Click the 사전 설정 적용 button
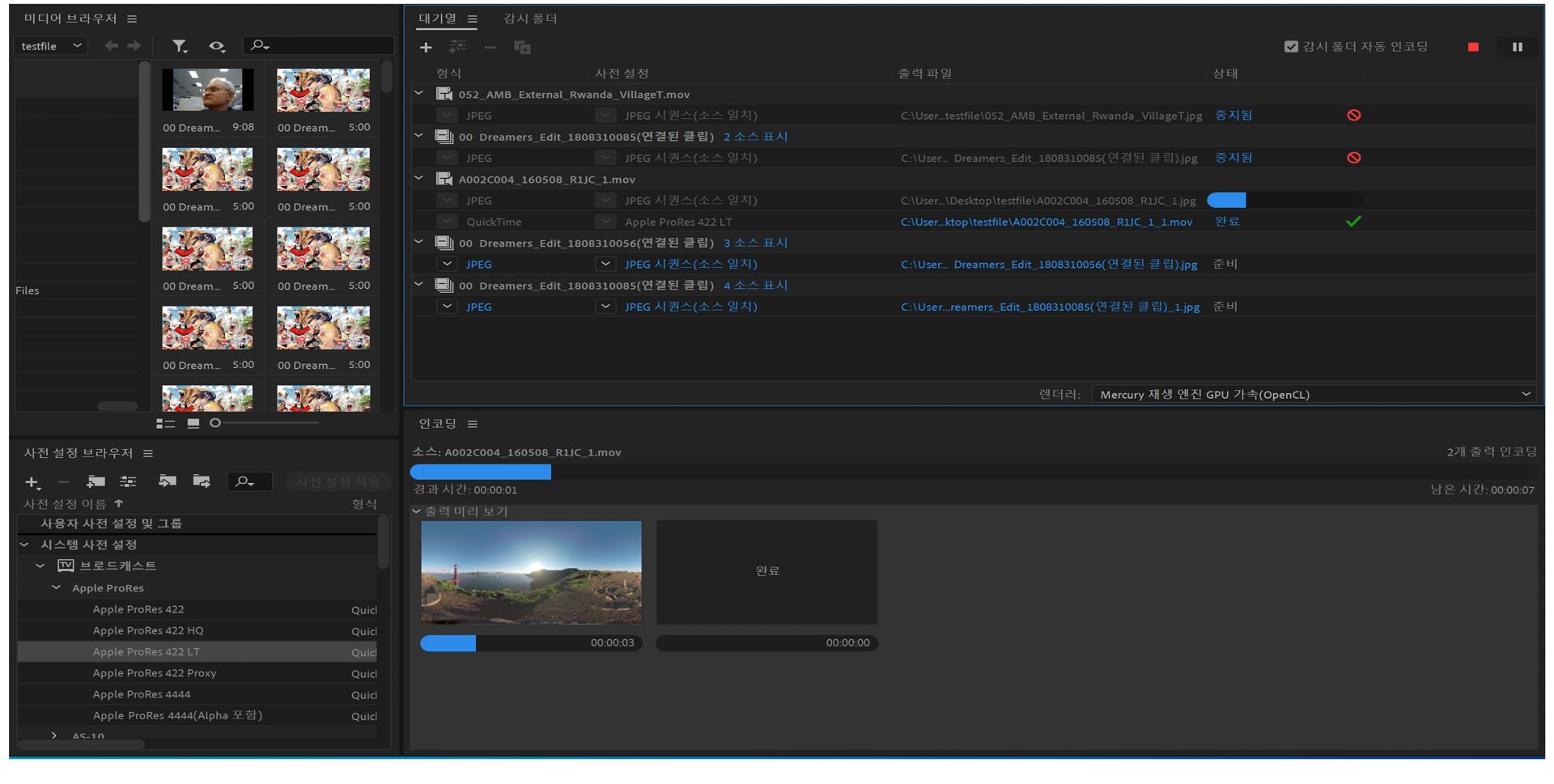1554x784 pixels. [338, 482]
